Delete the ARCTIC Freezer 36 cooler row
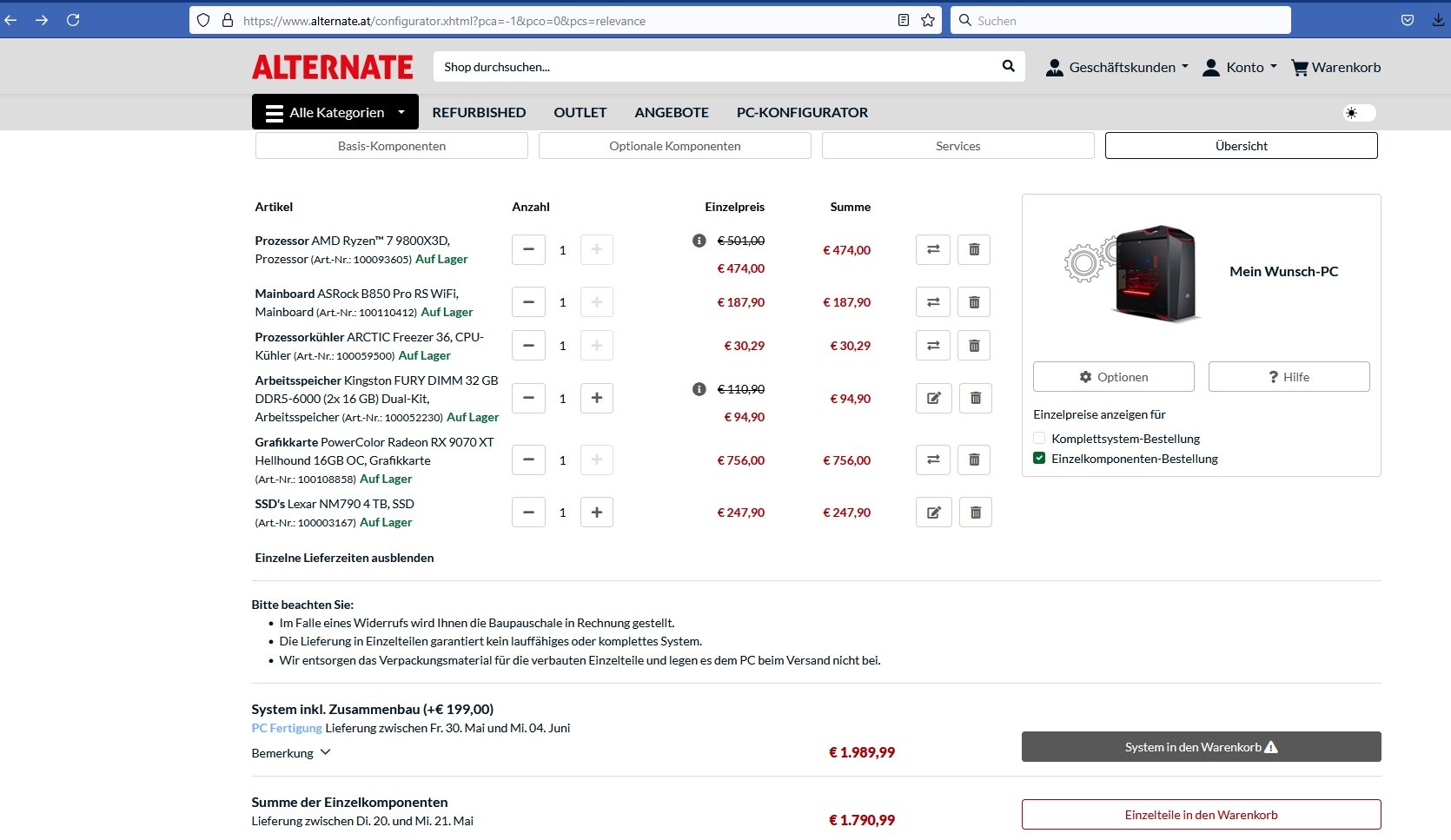This screenshot has width=1451, height=840. (x=974, y=346)
